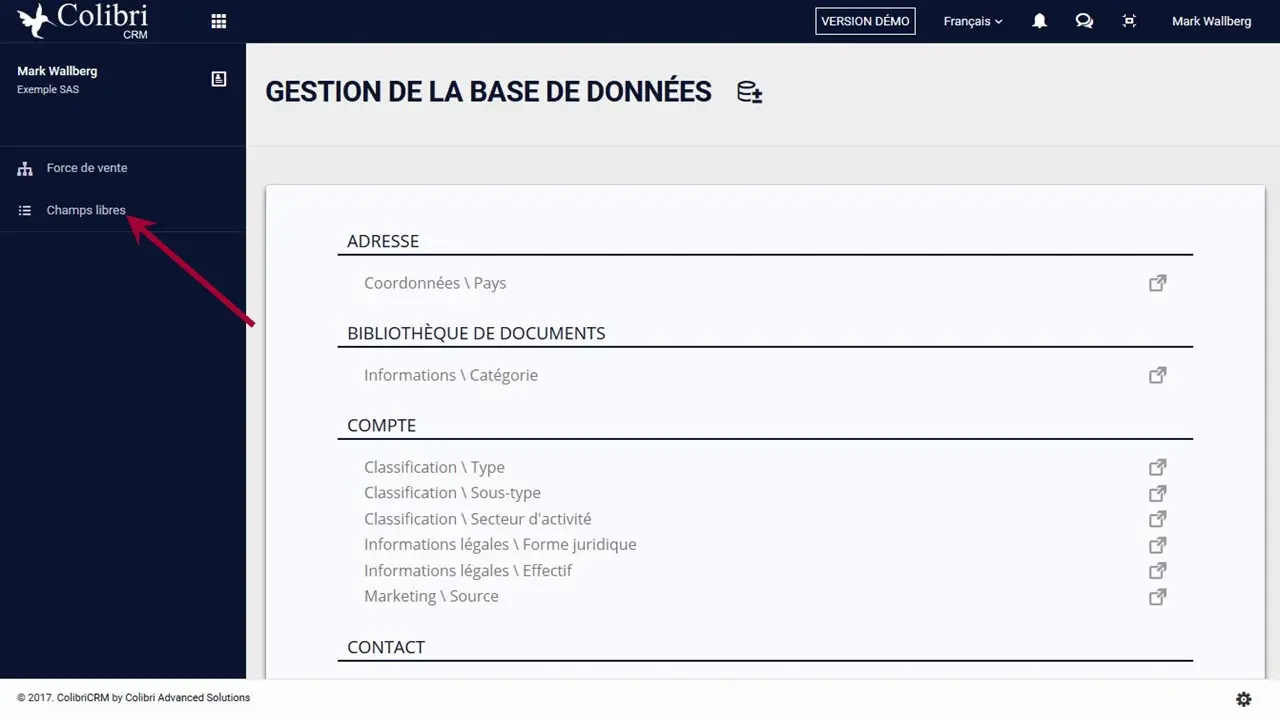Image resolution: width=1280 pixels, height=720 pixels.
Task: Select Informations légales \ Forme juridique entry
Action: click(x=500, y=545)
